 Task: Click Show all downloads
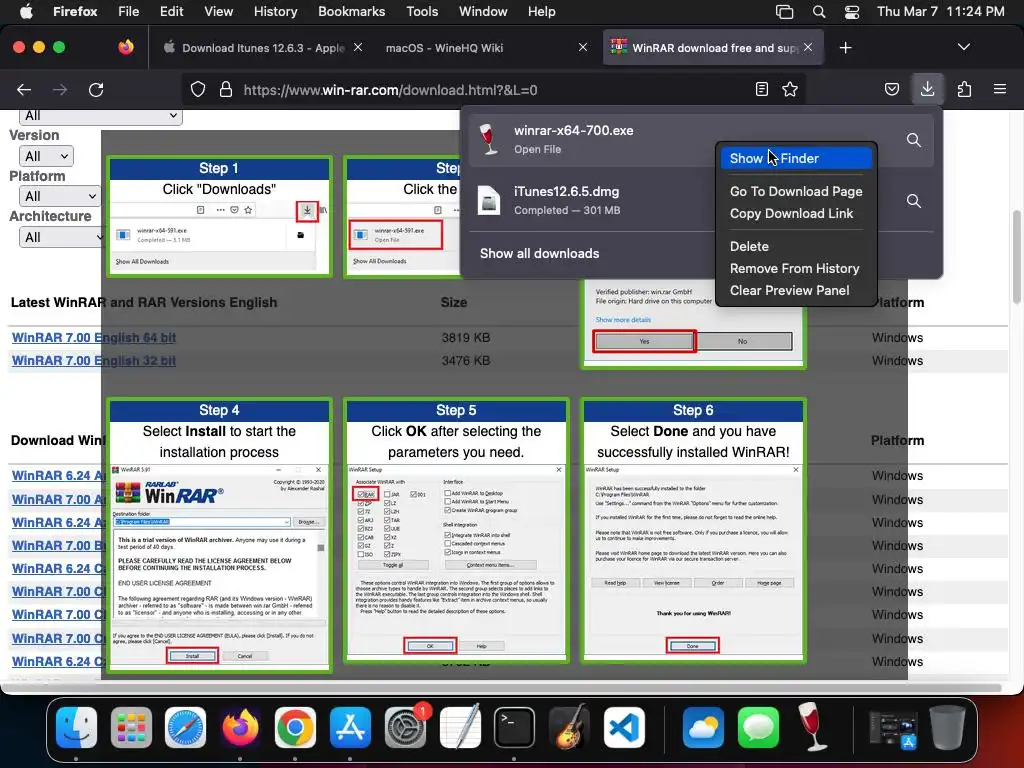pyautogui.click(x=539, y=253)
